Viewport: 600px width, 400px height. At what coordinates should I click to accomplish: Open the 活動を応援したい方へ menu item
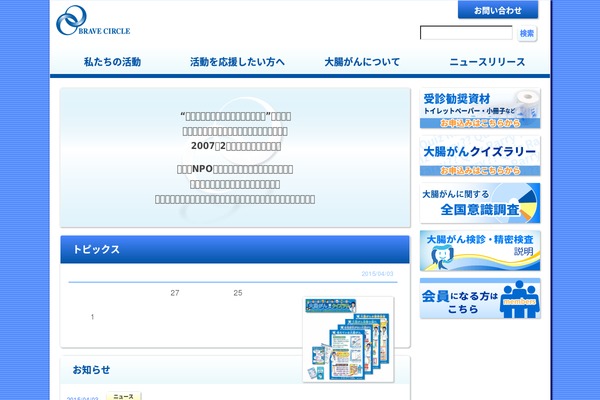click(x=237, y=62)
